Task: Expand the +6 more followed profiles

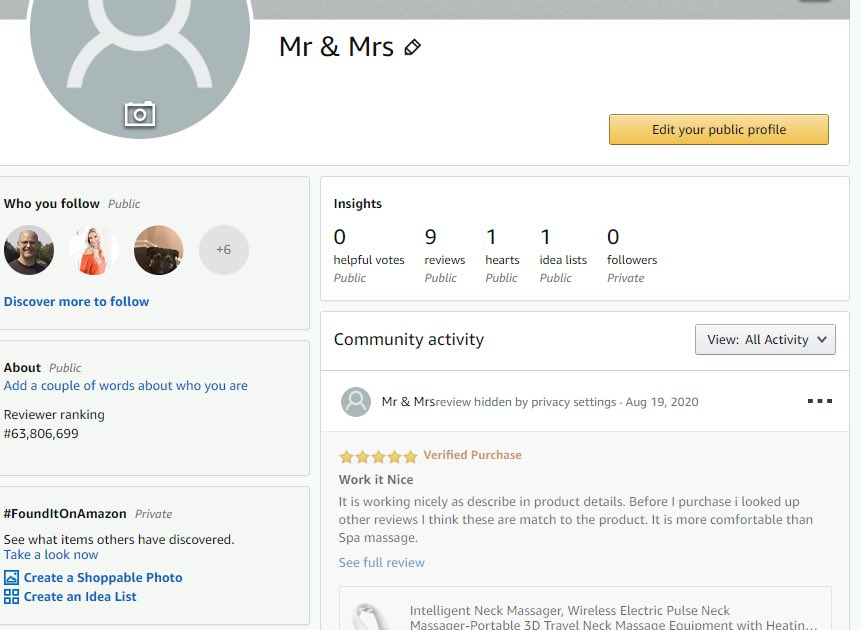Action: [223, 250]
